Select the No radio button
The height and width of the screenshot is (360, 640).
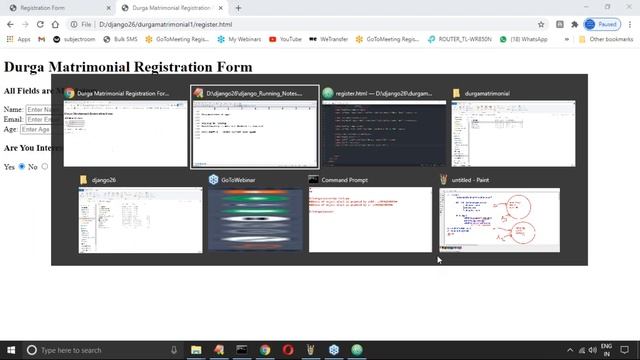pos(45,166)
